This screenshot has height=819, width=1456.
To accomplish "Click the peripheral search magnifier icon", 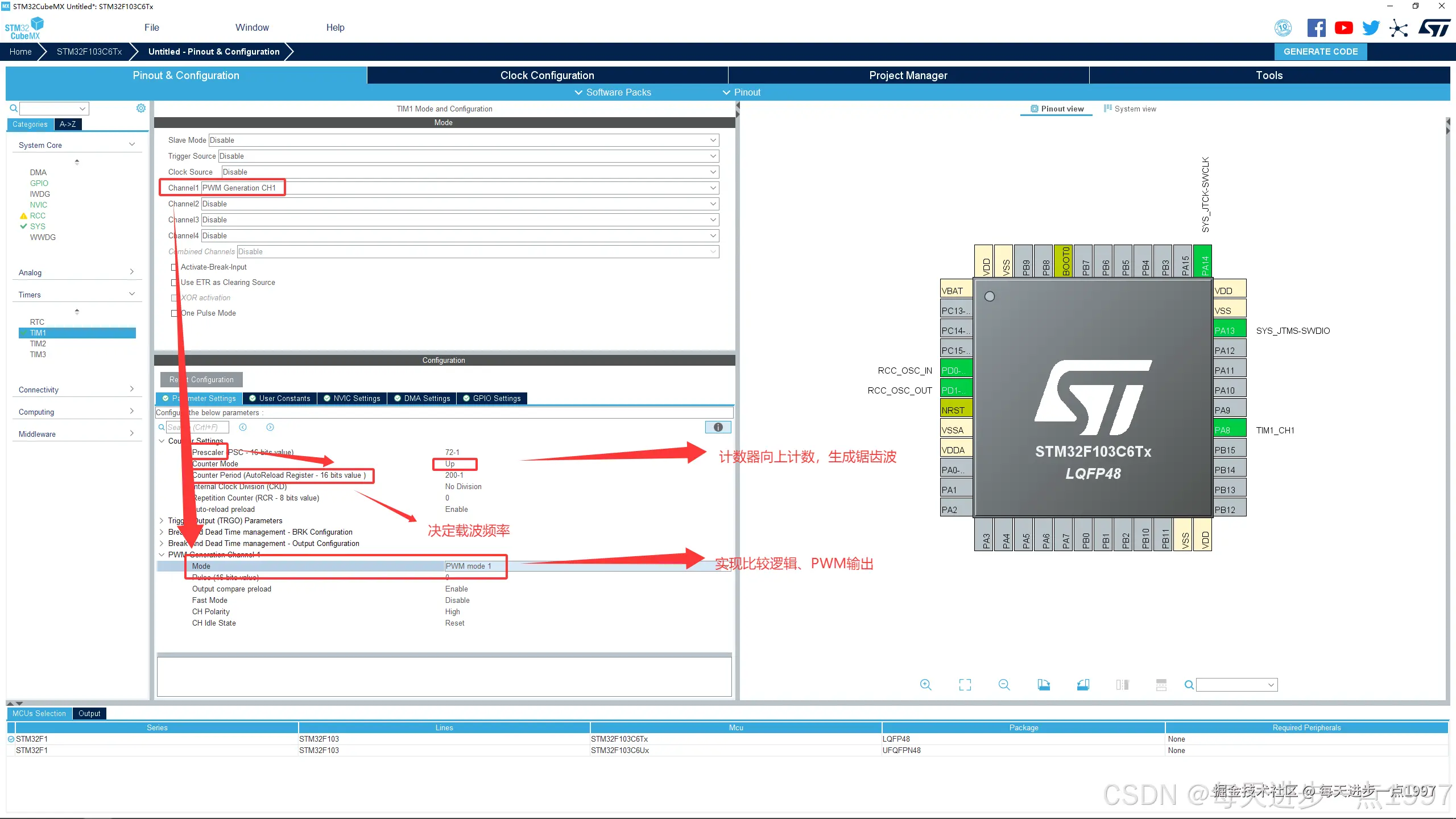I will coord(14,108).
